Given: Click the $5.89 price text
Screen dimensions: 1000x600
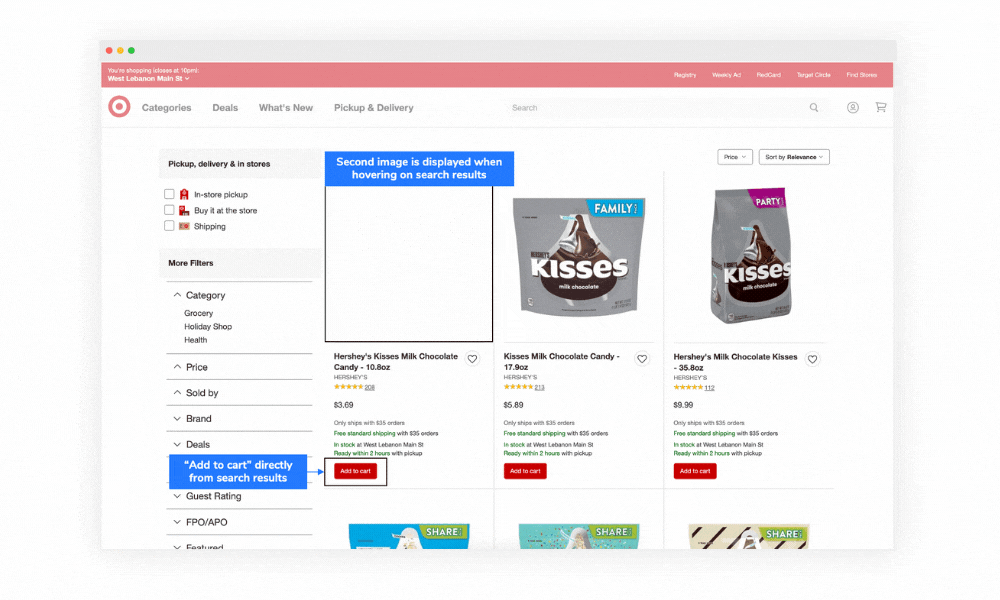Looking at the screenshot, I should tap(513, 405).
